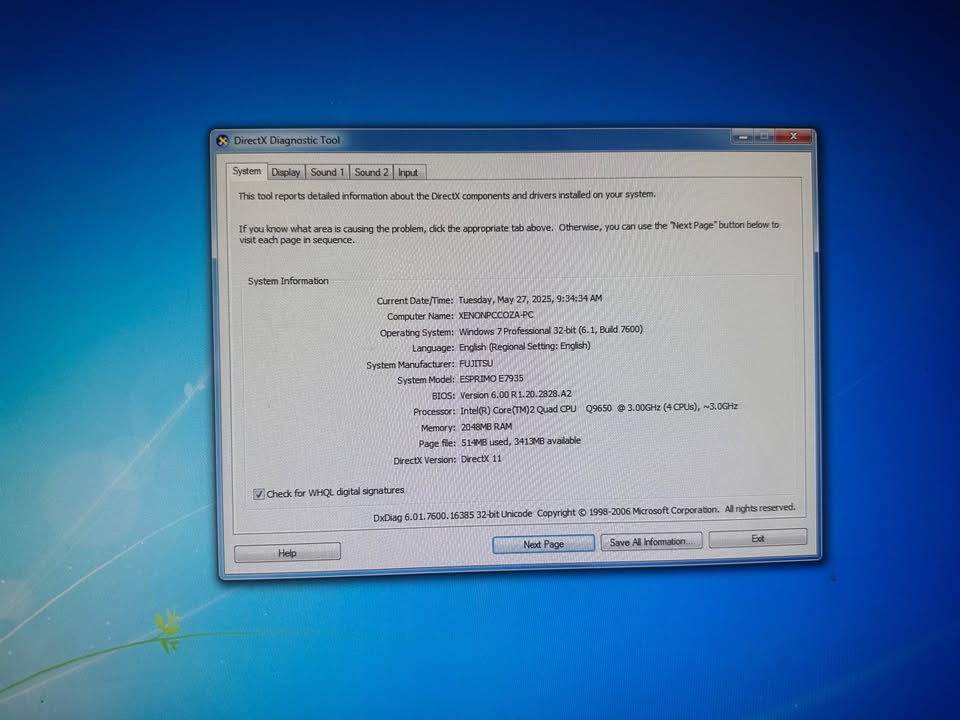Click the disabled maximize button in title bar
This screenshot has height=720, width=960.
pyautogui.click(x=765, y=136)
